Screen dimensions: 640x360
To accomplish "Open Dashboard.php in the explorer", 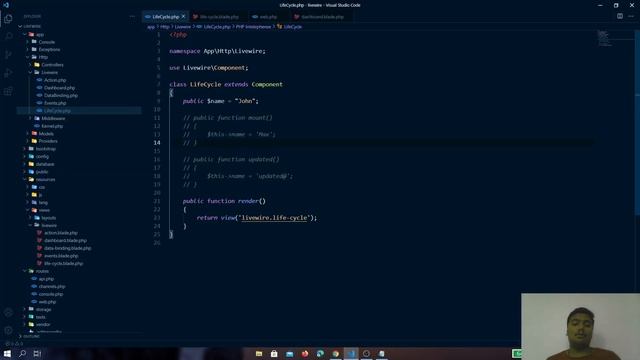I will pyautogui.click(x=59, y=88).
